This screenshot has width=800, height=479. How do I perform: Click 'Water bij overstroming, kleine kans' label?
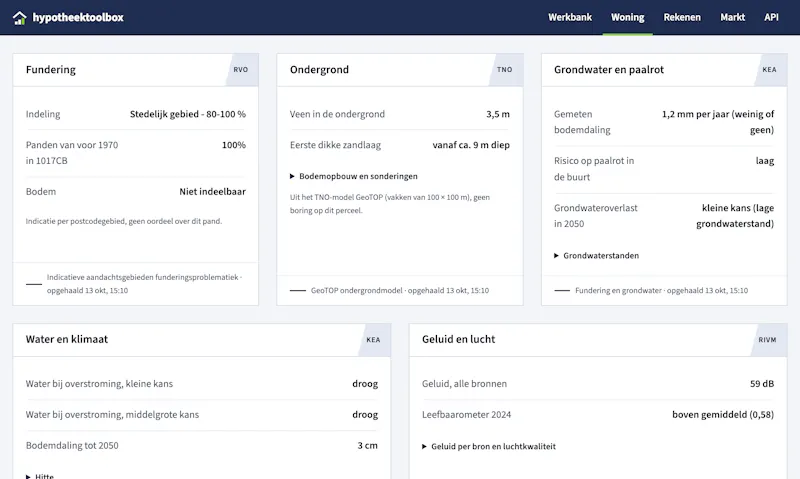tap(99, 384)
